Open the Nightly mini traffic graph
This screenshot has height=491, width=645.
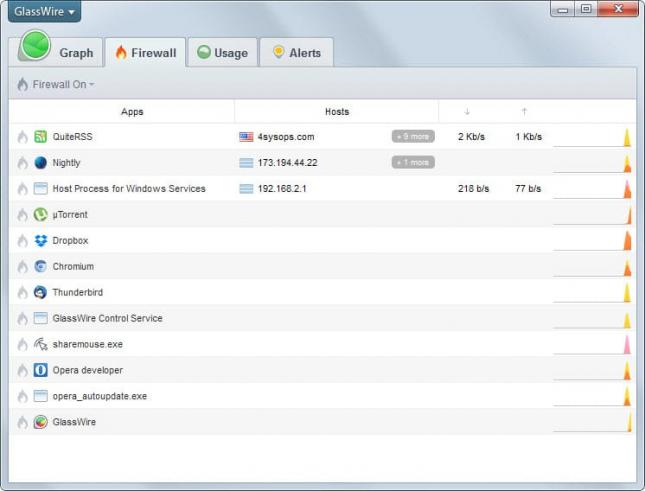click(592, 163)
